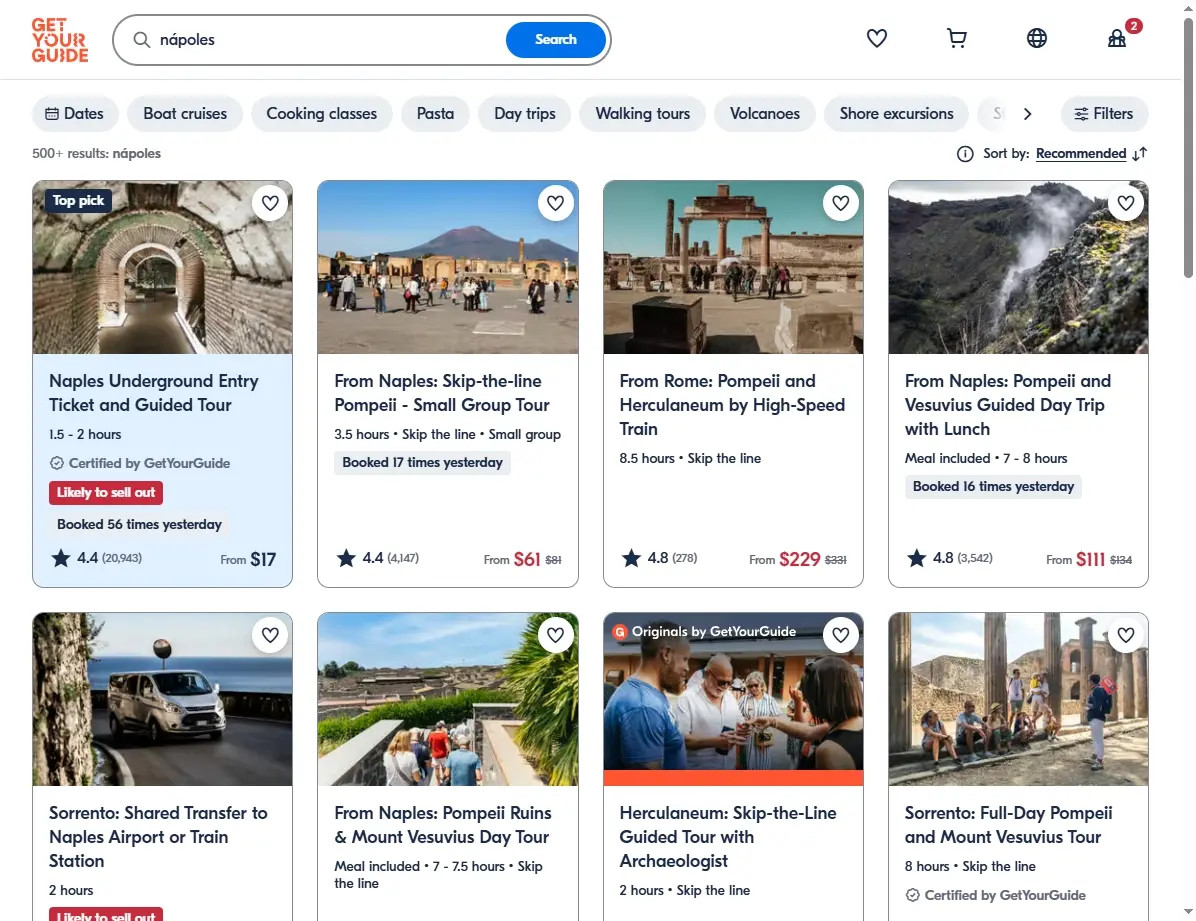
Task: Click the 500+ results: nápoles text
Action: coord(96,153)
